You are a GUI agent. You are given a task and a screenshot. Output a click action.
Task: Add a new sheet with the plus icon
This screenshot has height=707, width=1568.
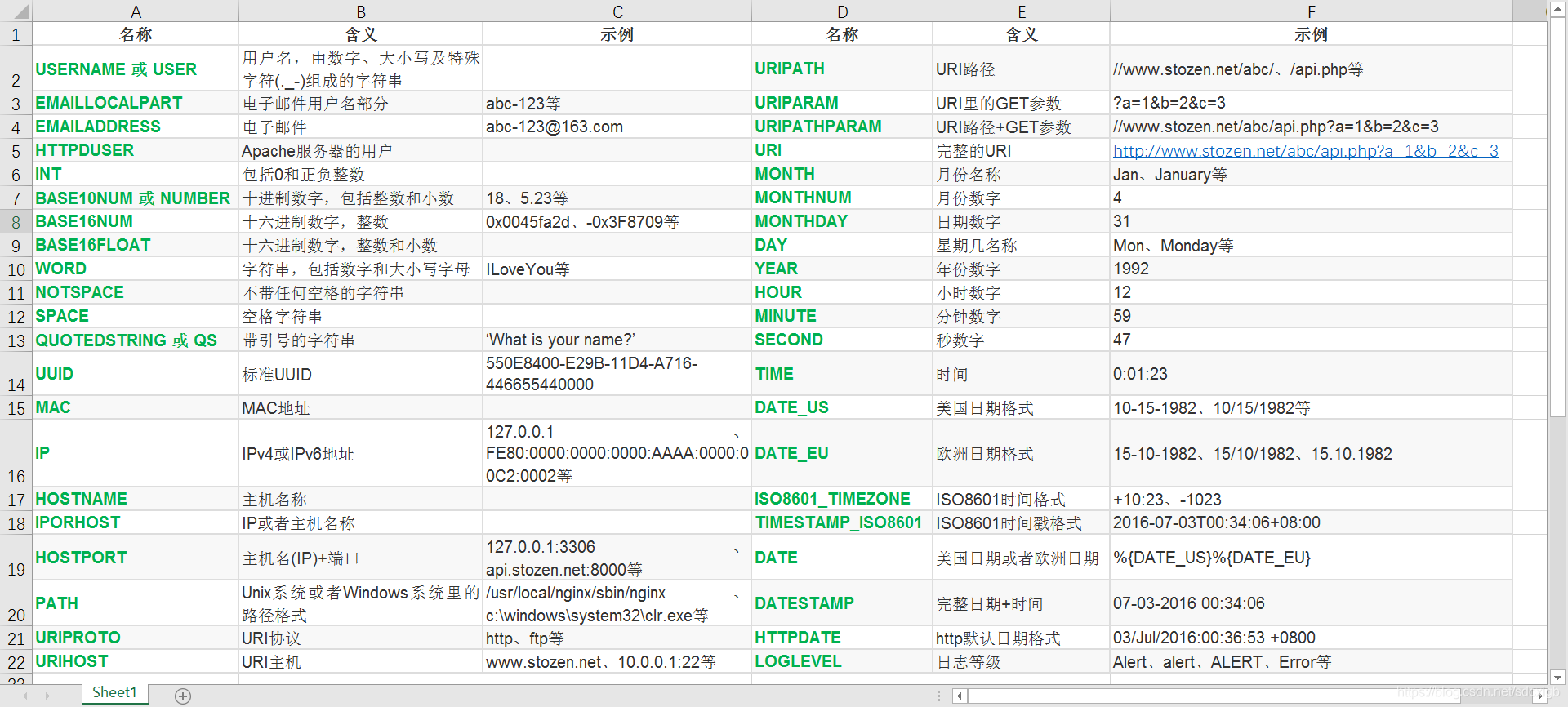(183, 696)
